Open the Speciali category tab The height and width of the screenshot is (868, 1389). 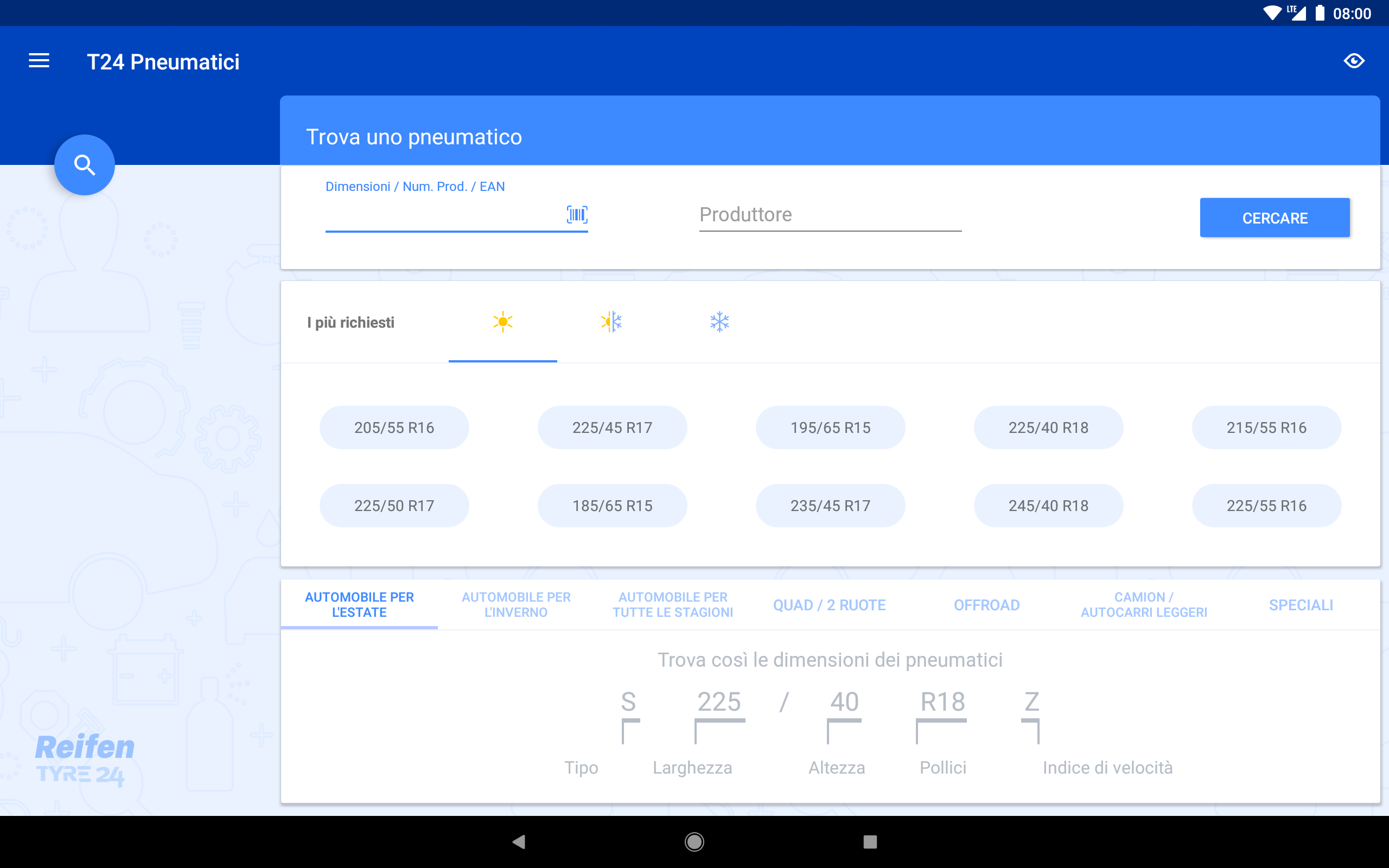click(x=1301, y=605)
